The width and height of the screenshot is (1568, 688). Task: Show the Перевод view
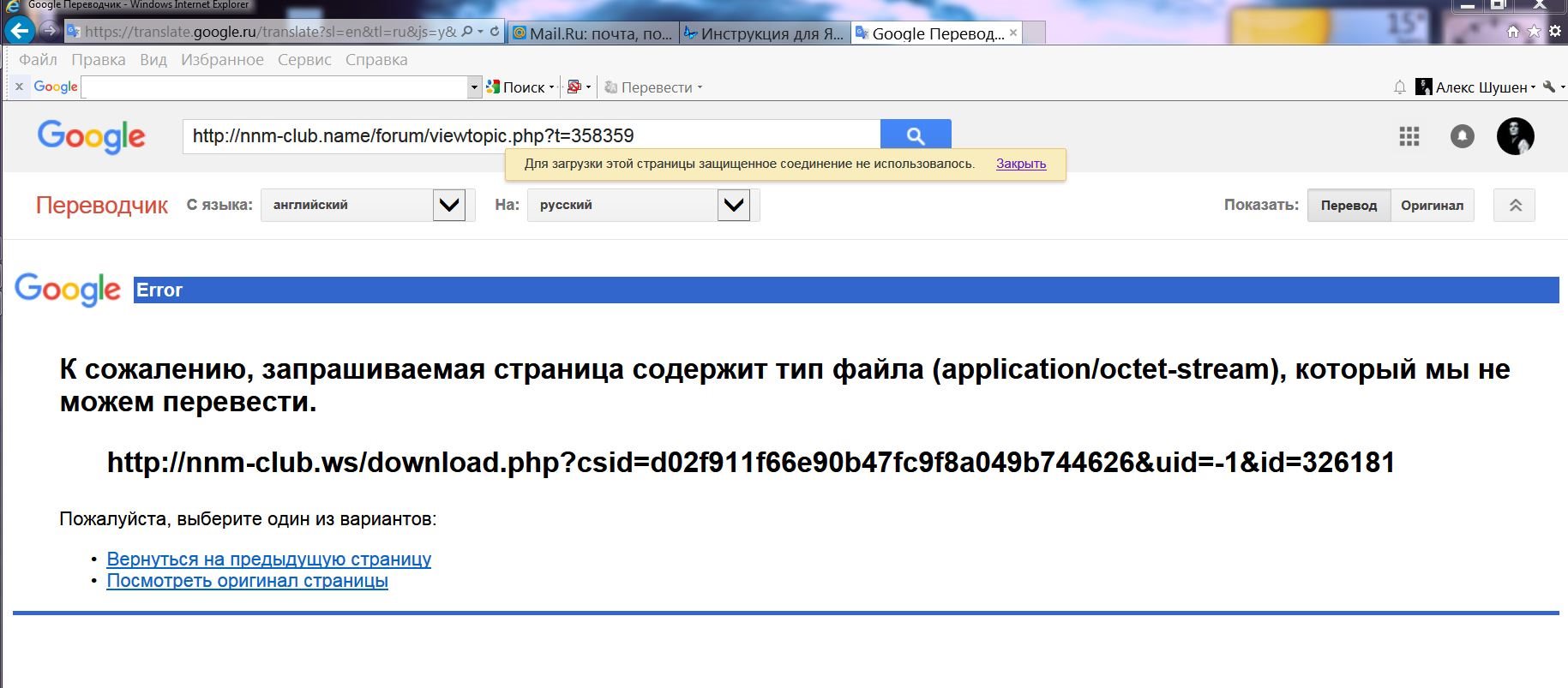pos(1349,206)
